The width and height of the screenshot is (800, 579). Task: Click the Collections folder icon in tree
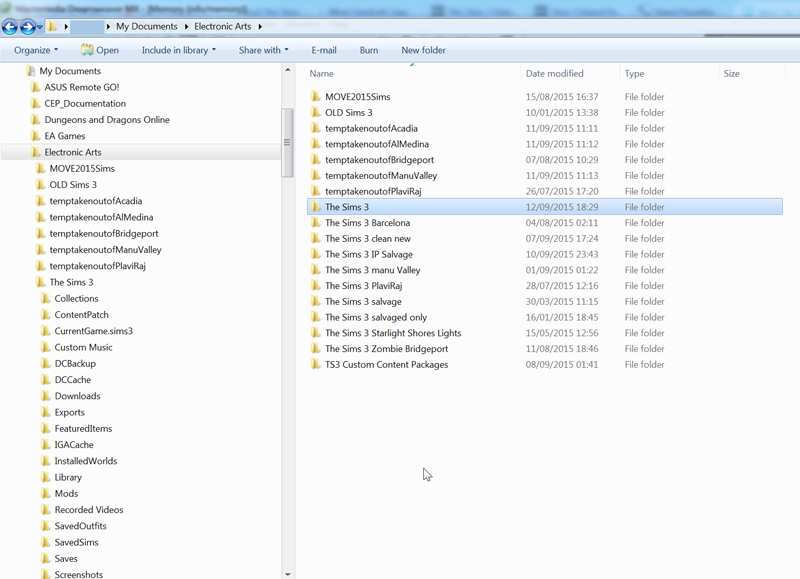point(45,298)
